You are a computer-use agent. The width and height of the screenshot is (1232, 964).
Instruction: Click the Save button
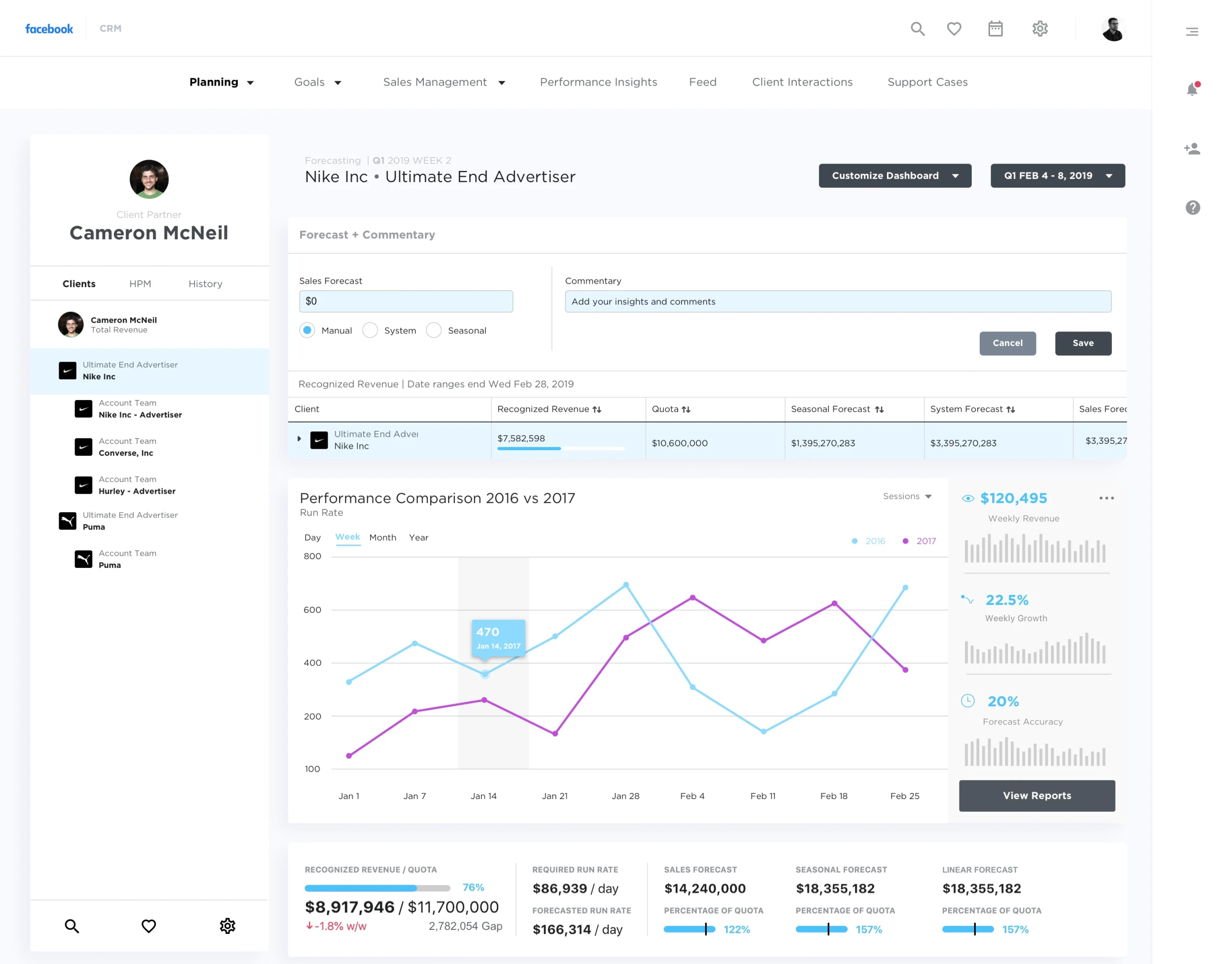point(1083,343)
